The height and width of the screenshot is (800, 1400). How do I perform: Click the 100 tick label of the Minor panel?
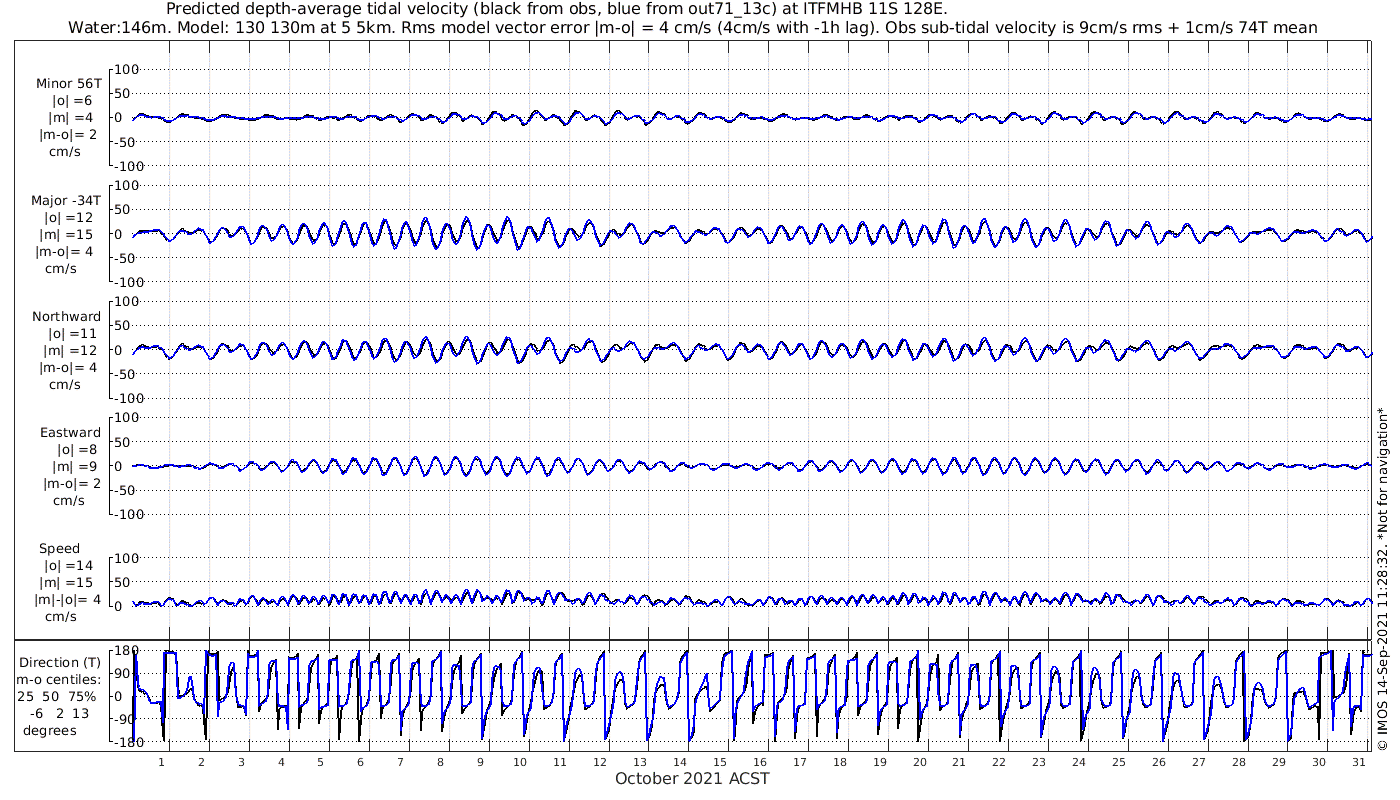tap(128, 69)
